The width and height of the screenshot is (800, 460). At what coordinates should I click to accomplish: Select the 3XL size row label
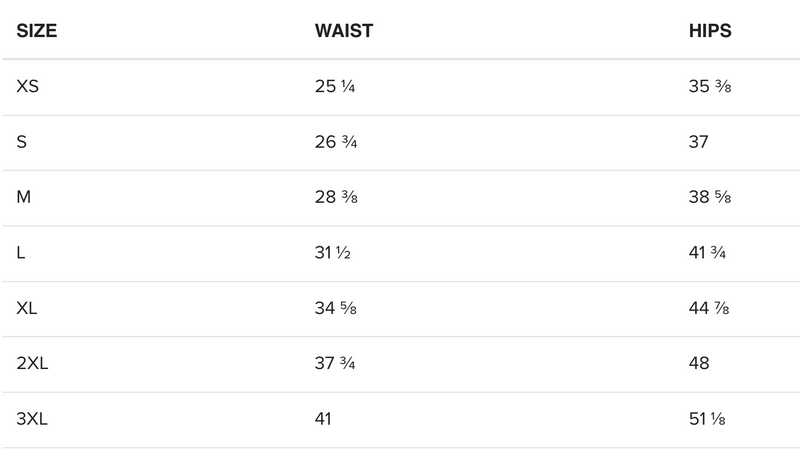(x=32, y=419)
